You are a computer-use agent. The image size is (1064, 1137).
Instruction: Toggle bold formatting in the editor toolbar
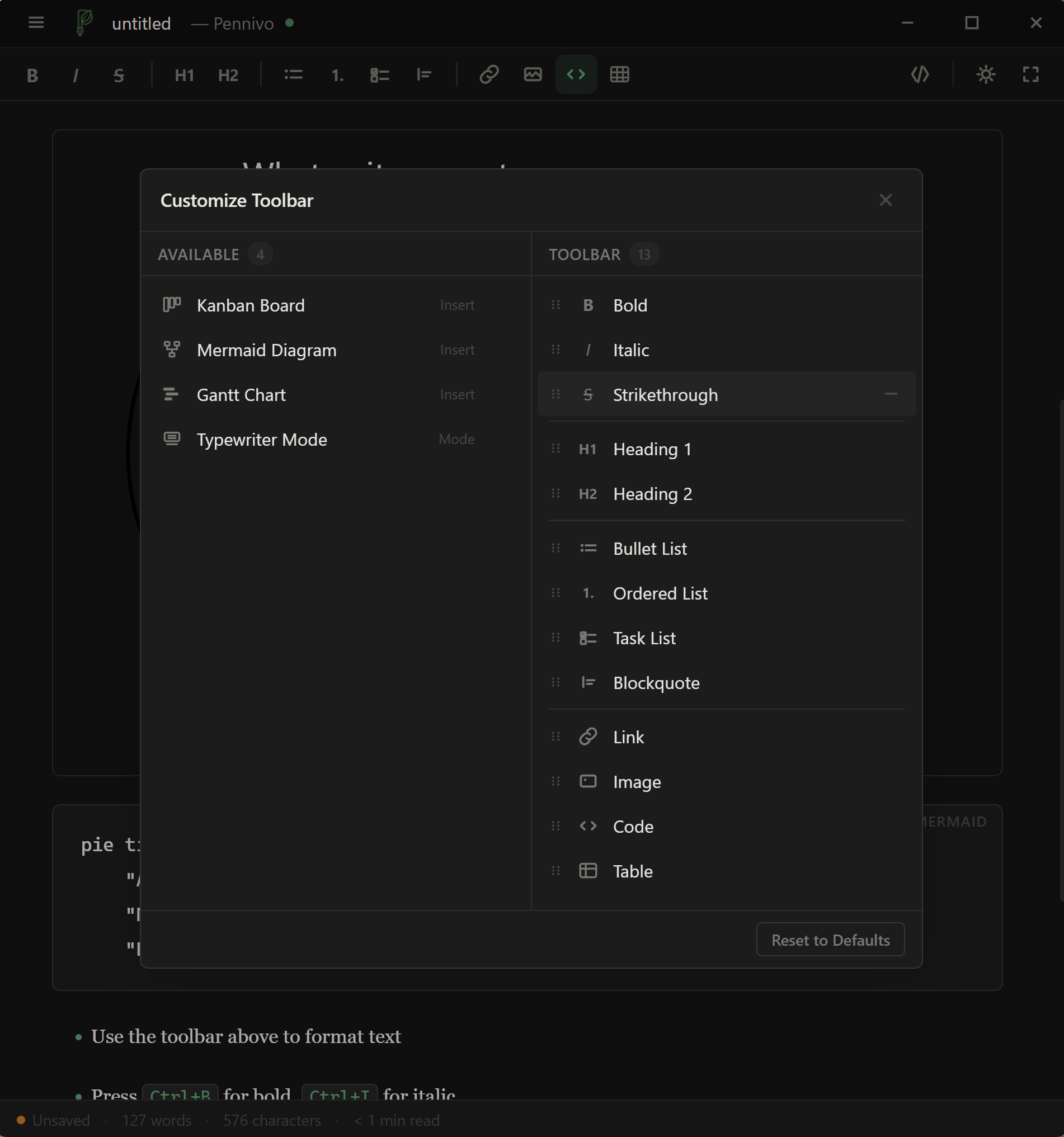[x=32, y=74]
